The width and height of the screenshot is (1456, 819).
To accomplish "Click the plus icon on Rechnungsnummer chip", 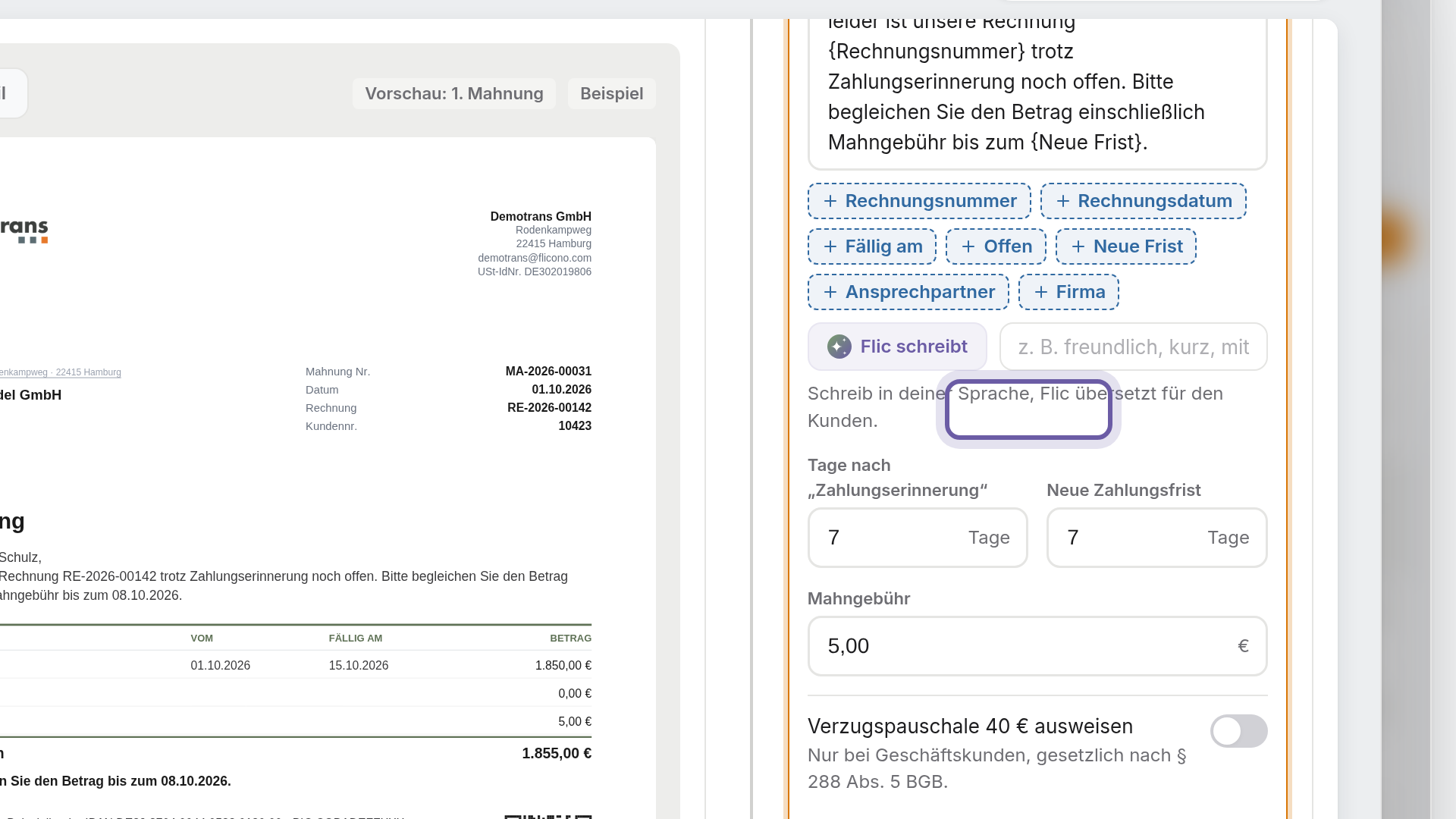I will pos(830,201).
